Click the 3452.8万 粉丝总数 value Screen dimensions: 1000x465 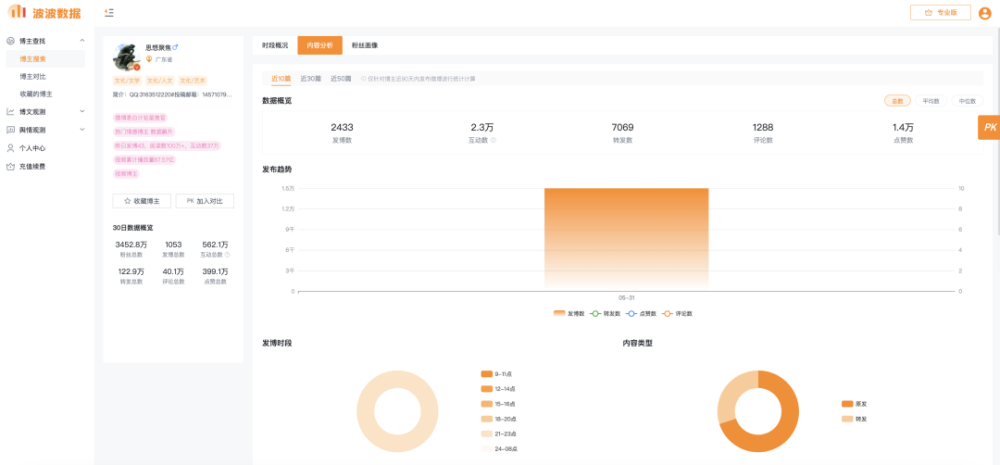pyautogui.click(x=131, y=244)
